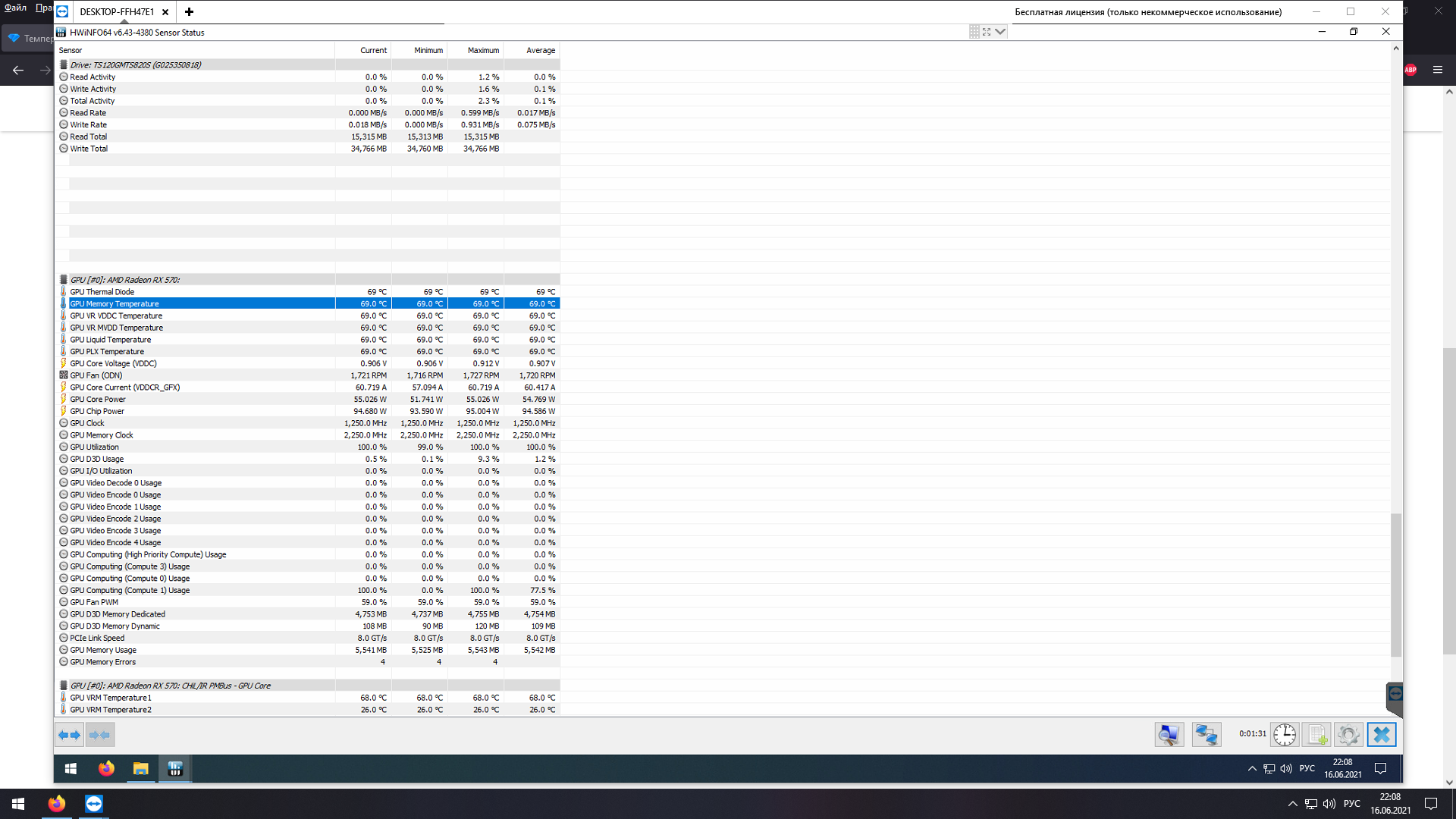1456x819 pixels.
Task: Open Firefox on the remote taskbar
Action: pos(106,769)
